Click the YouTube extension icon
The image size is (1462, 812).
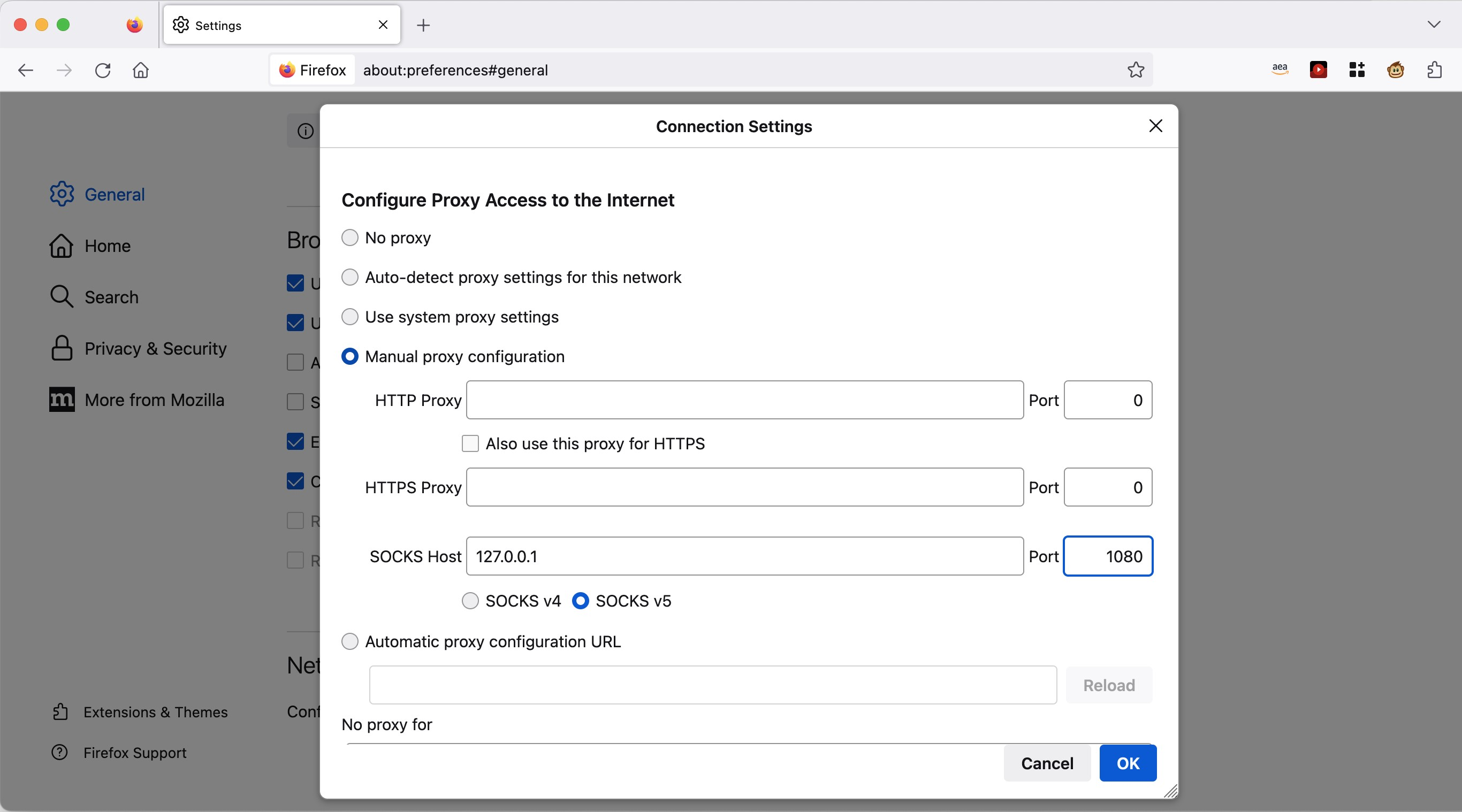click(x=1319, y=69)
